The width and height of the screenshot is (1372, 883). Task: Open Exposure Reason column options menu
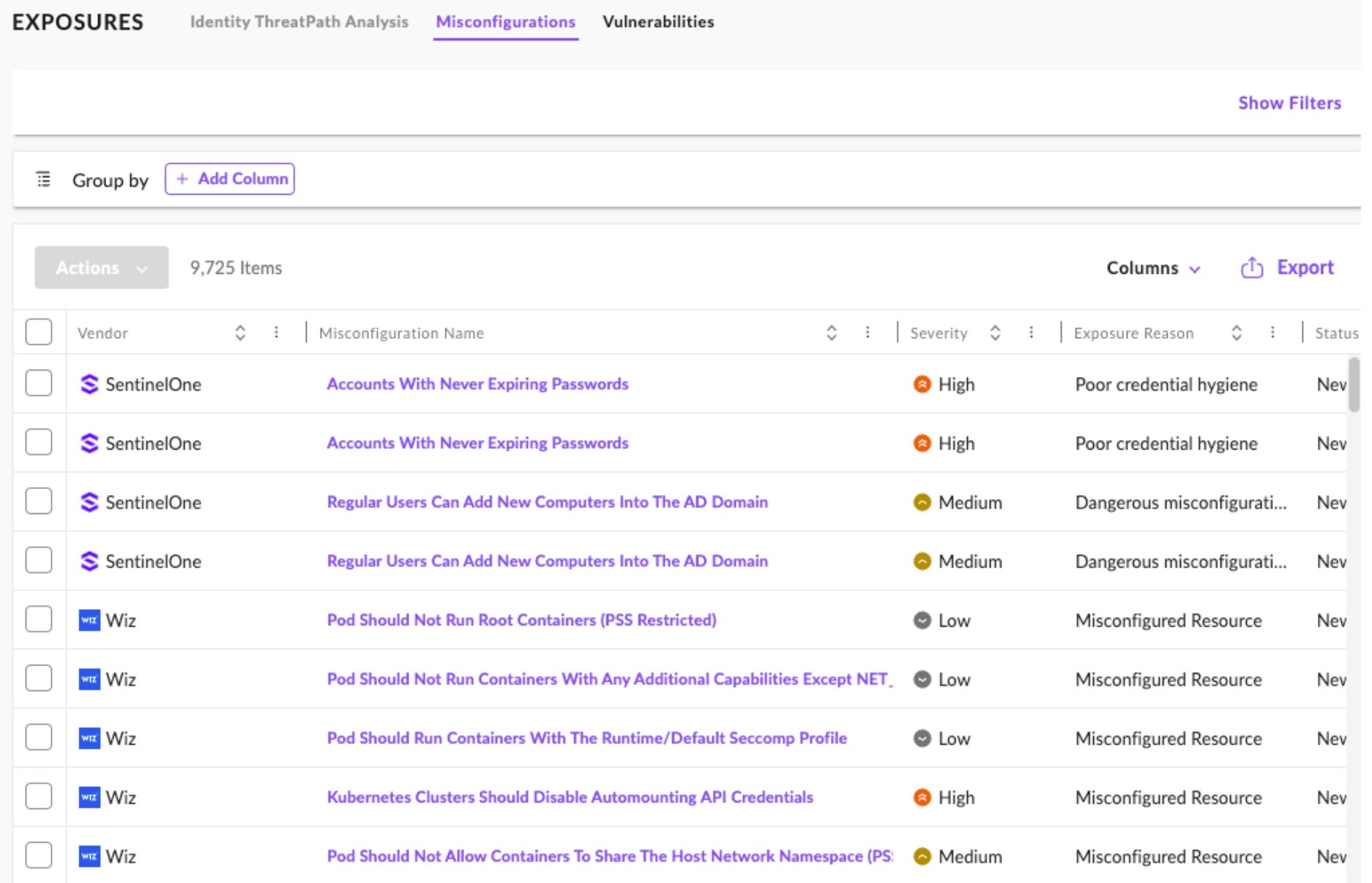tap(1272, 333)
